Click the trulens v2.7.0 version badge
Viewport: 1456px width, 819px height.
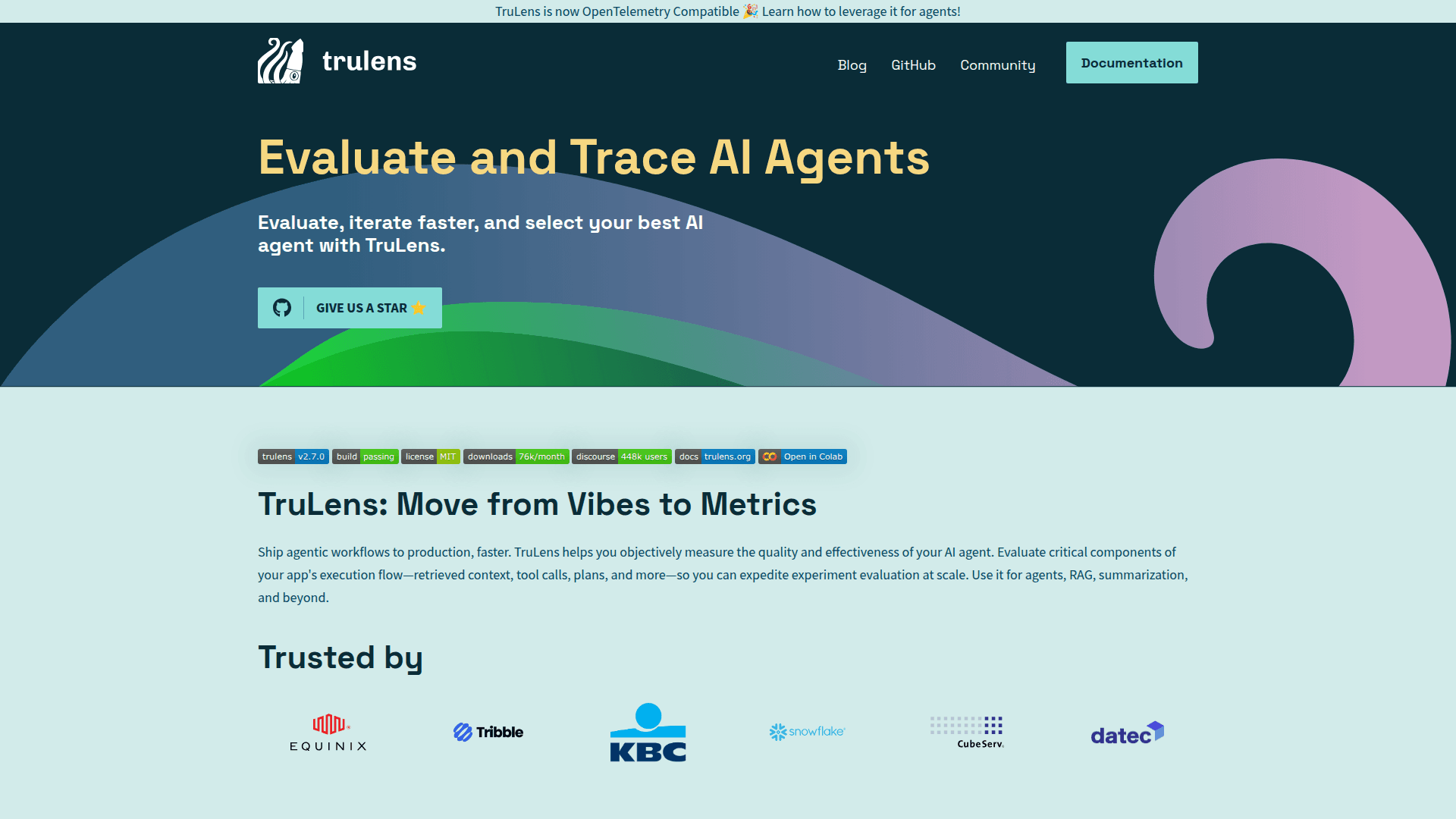(x=293, y=457)
